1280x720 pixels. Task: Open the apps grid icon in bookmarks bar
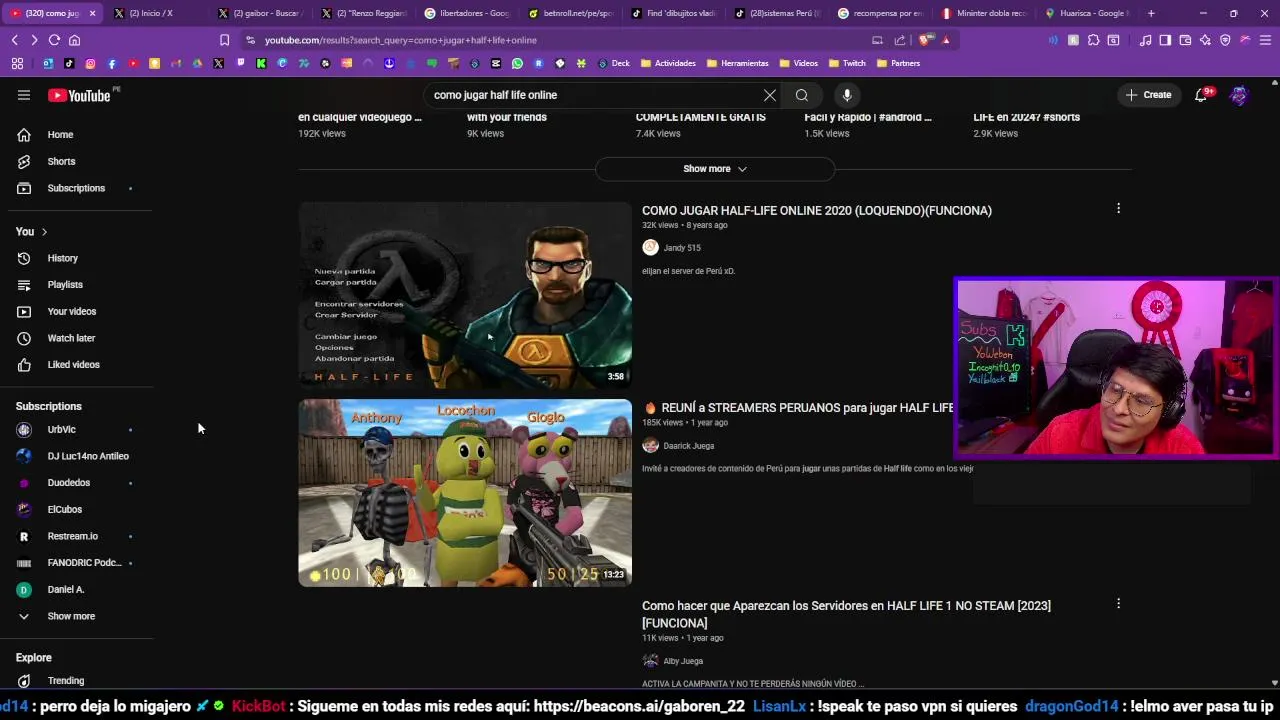[17, 63]
